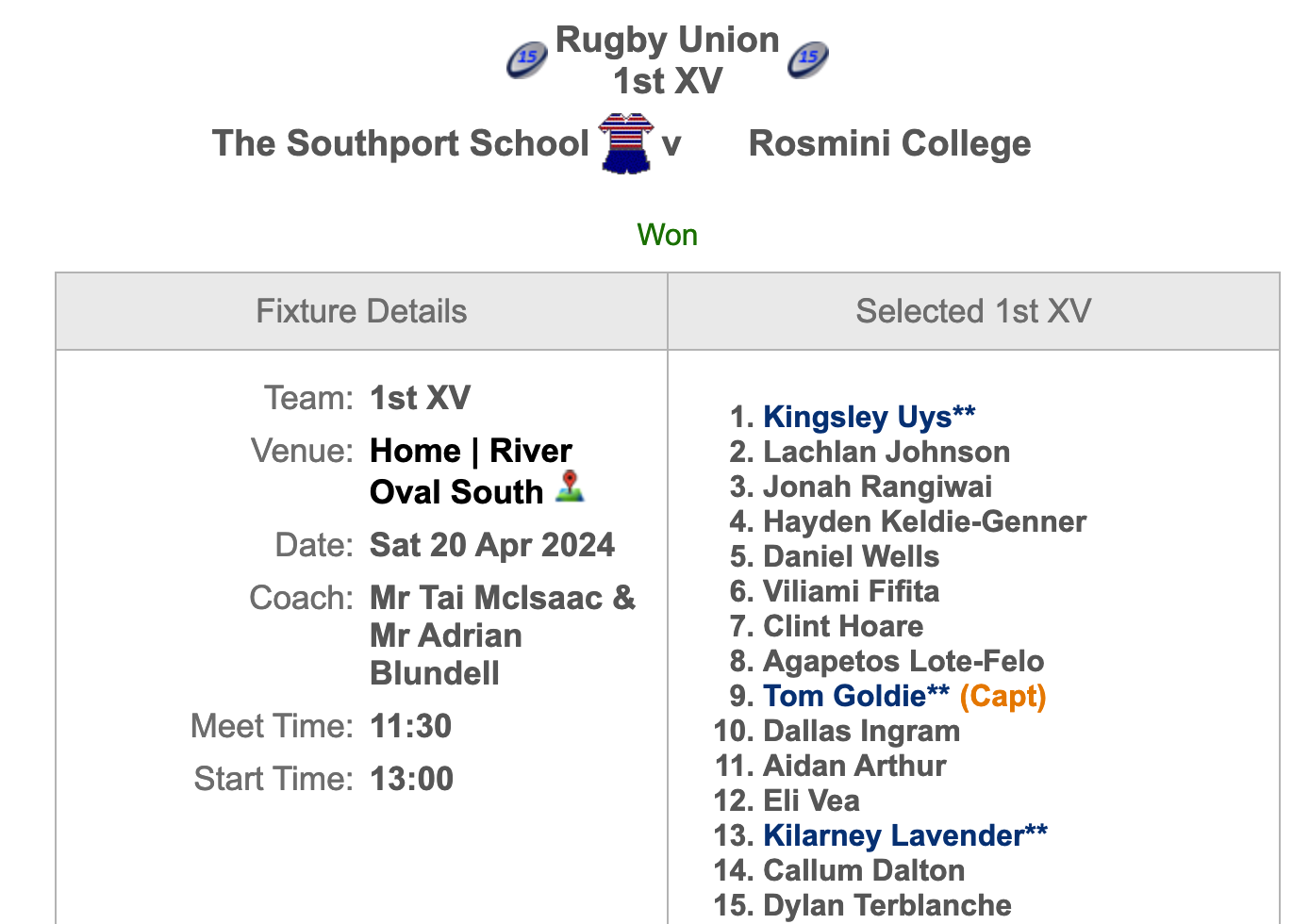The height and width of the screenshot is (924, 1309).
Task: Click the orange (Capt) label
Action: (1003, 696)
